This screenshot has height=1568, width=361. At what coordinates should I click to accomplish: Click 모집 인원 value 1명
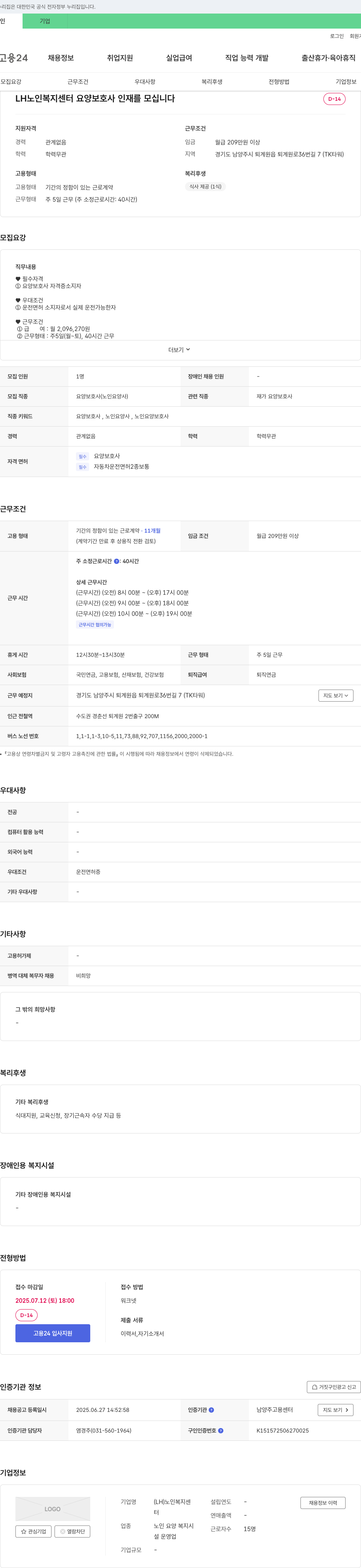[80, 376]
